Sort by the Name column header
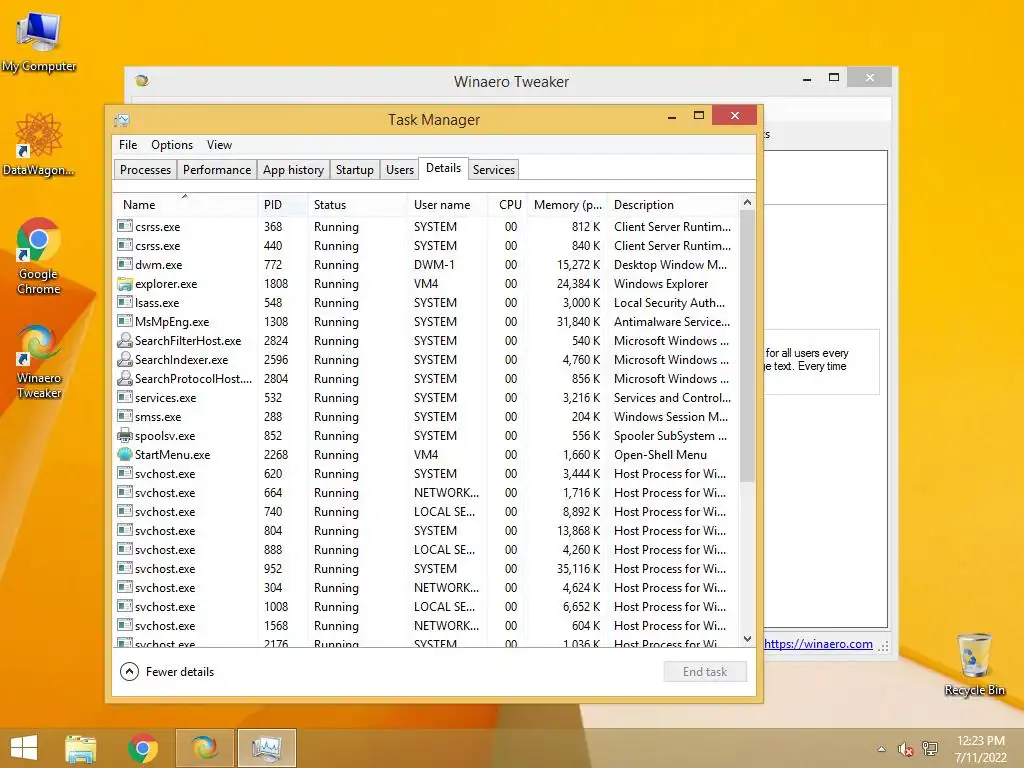 tap(185, 204)
